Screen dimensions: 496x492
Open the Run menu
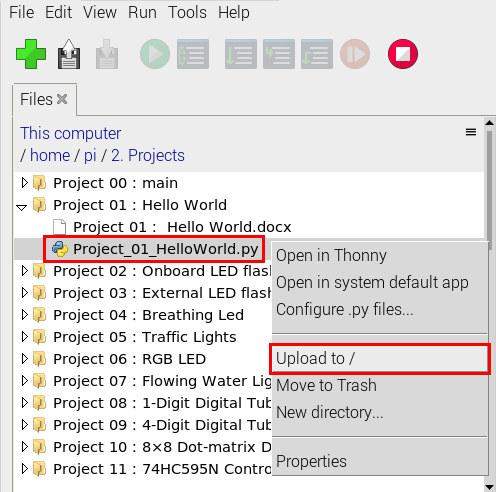142,13
